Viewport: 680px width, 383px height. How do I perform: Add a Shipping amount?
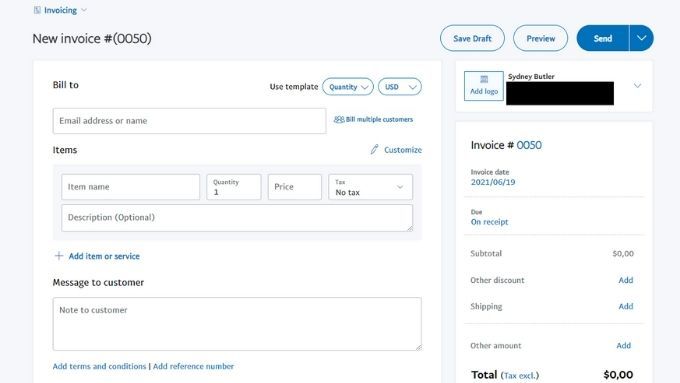pyautogui.click(x=625, y=306)
